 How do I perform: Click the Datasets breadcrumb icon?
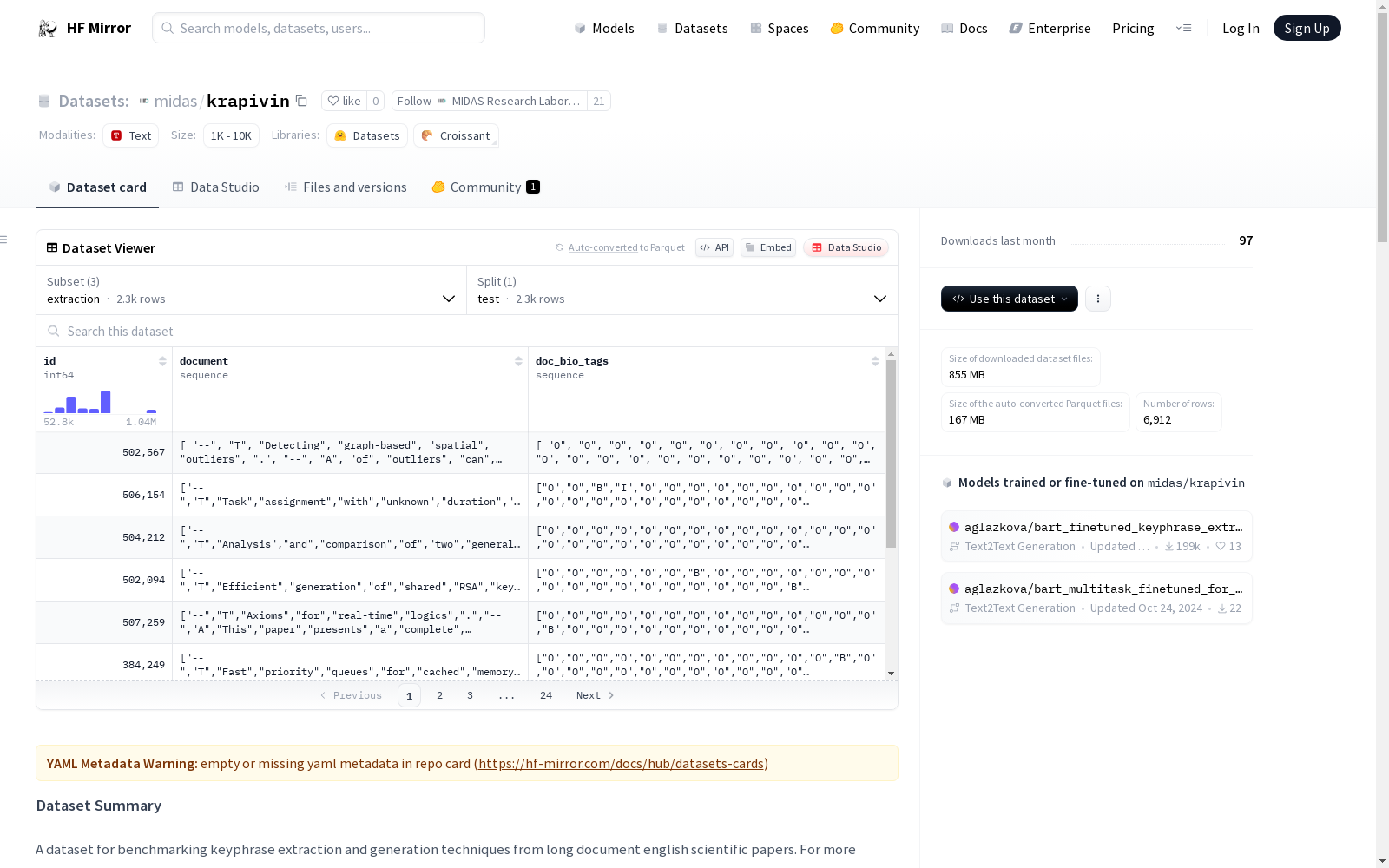point(44,102)
